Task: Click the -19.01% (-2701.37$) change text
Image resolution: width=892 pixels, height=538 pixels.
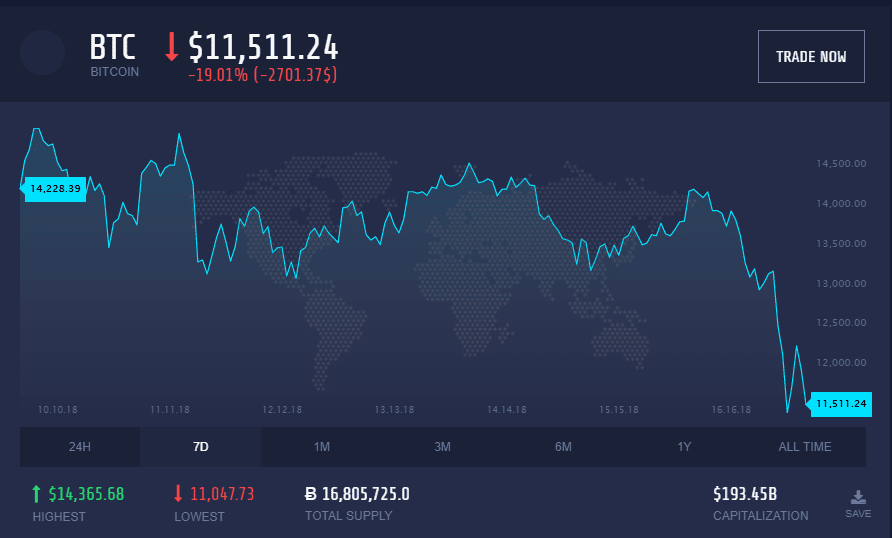Action: coord(262,75)
